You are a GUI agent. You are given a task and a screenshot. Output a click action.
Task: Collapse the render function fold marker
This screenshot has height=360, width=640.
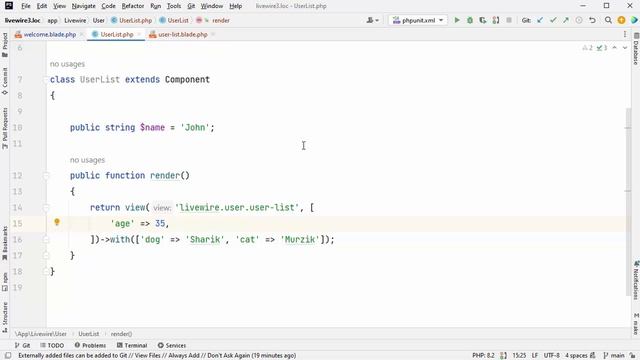coord(46,176)
